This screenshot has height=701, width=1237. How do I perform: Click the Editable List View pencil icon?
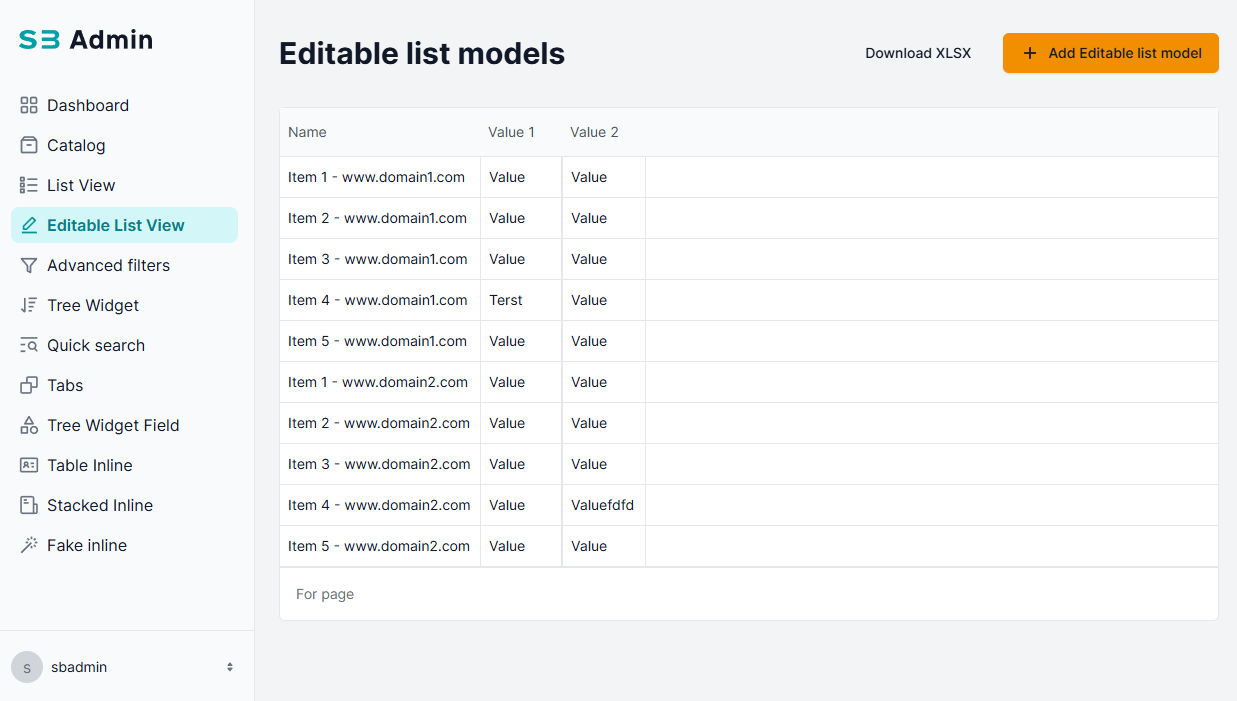(x=29, y=225)
